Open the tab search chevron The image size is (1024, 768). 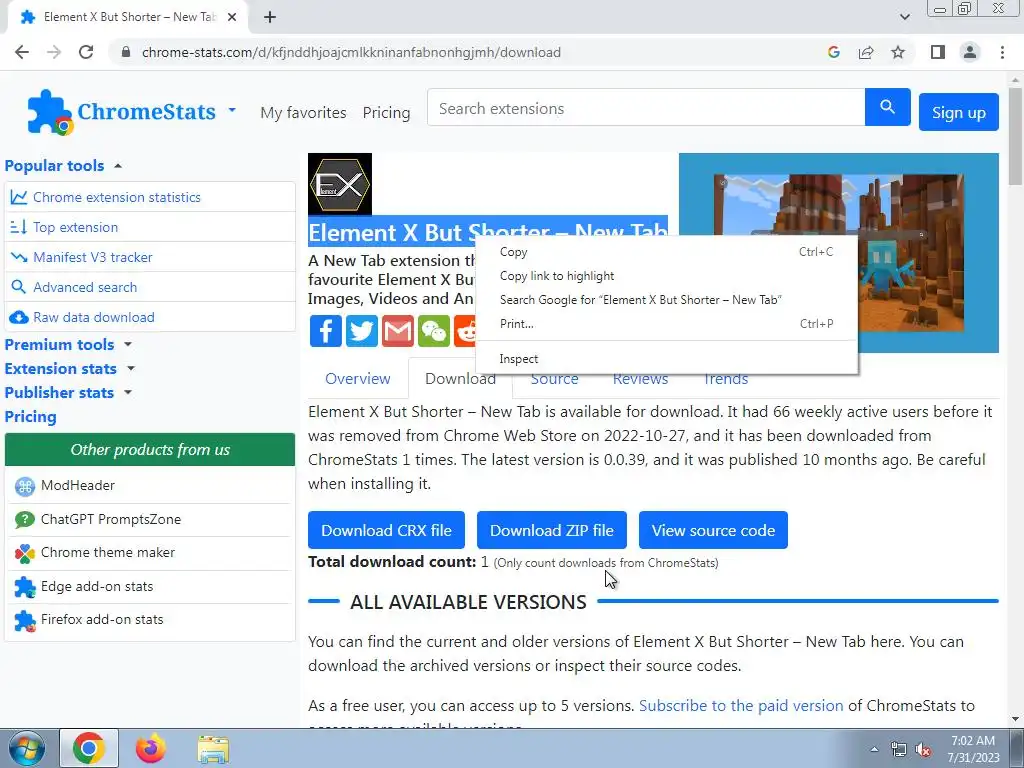[904, 17]
